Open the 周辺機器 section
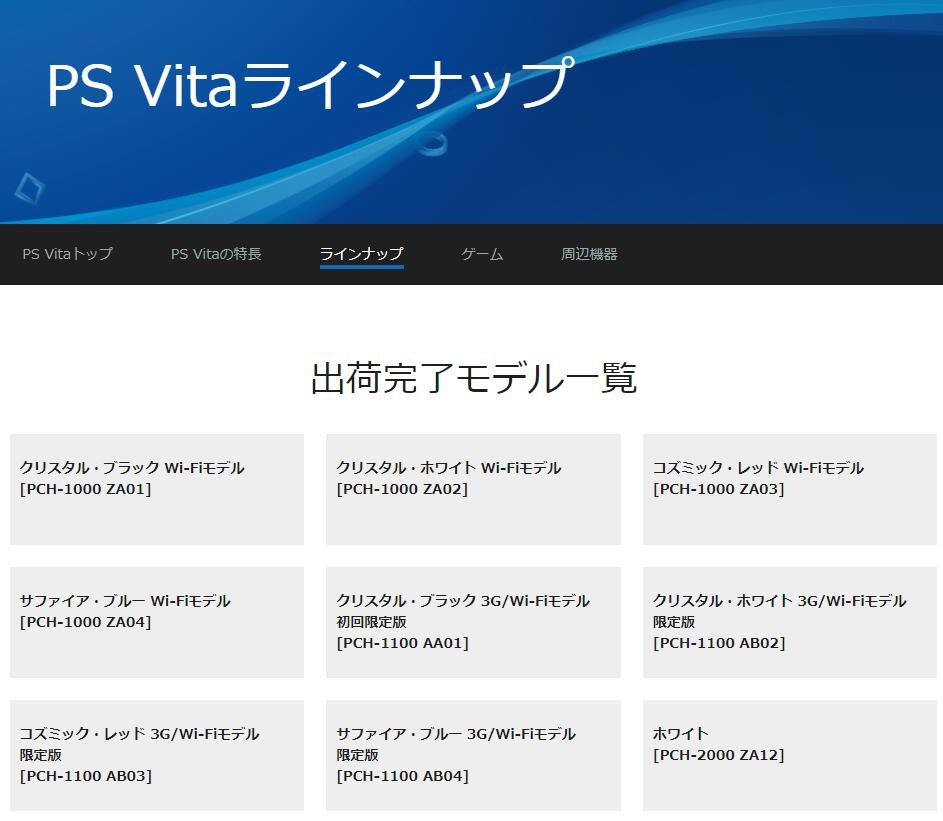 point(592,254)
